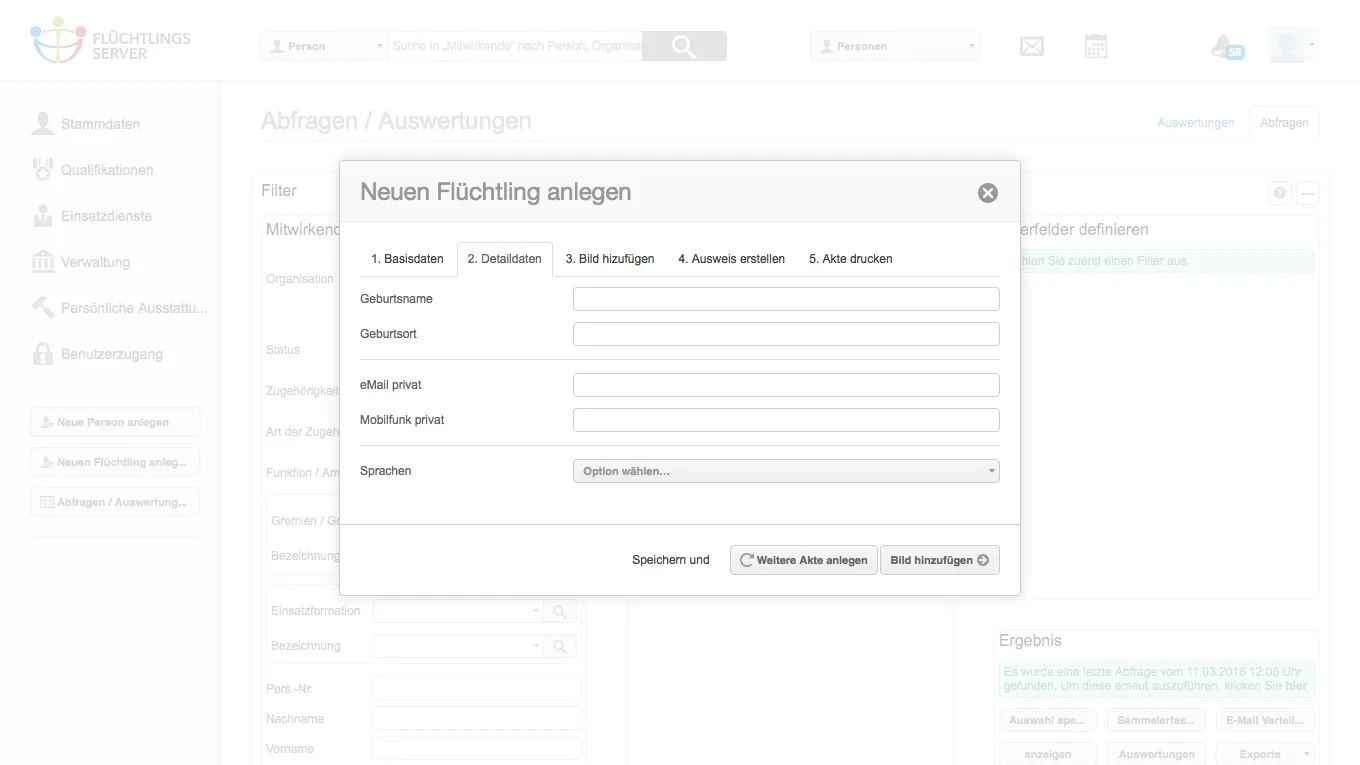1360x765 pixels.
Task: Open the calendar icon in header
Action: point(1096,46)
